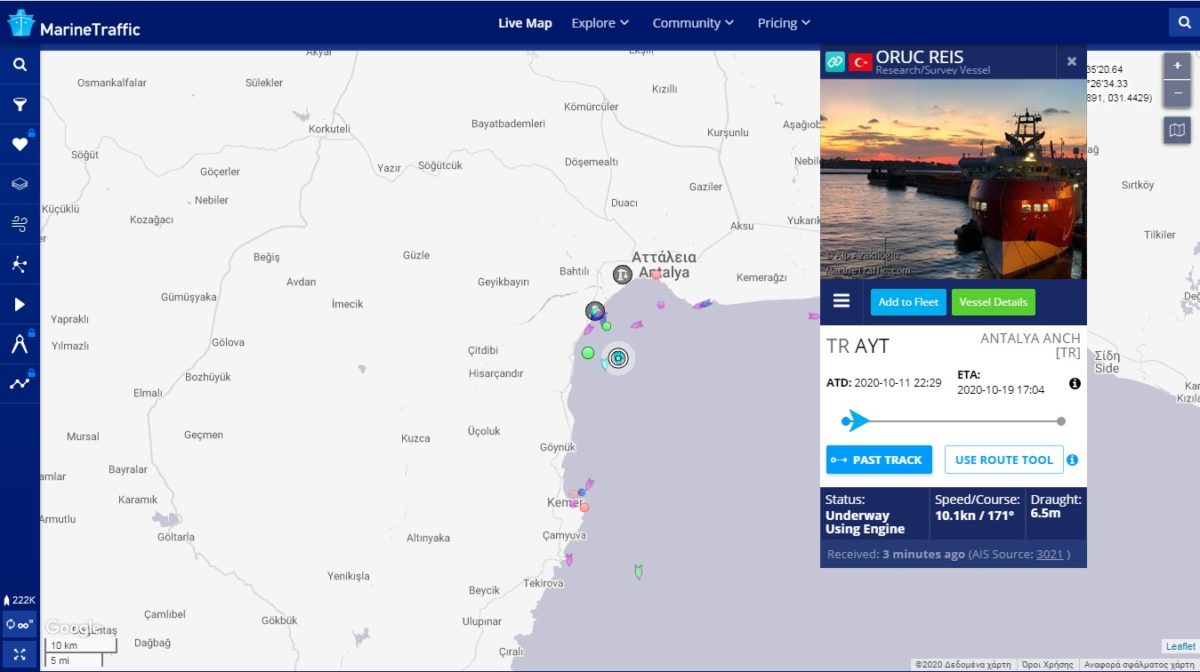Open the search tool in left sidebar
The height and width of the screenshot is (672, 1200).
[20, 65]
